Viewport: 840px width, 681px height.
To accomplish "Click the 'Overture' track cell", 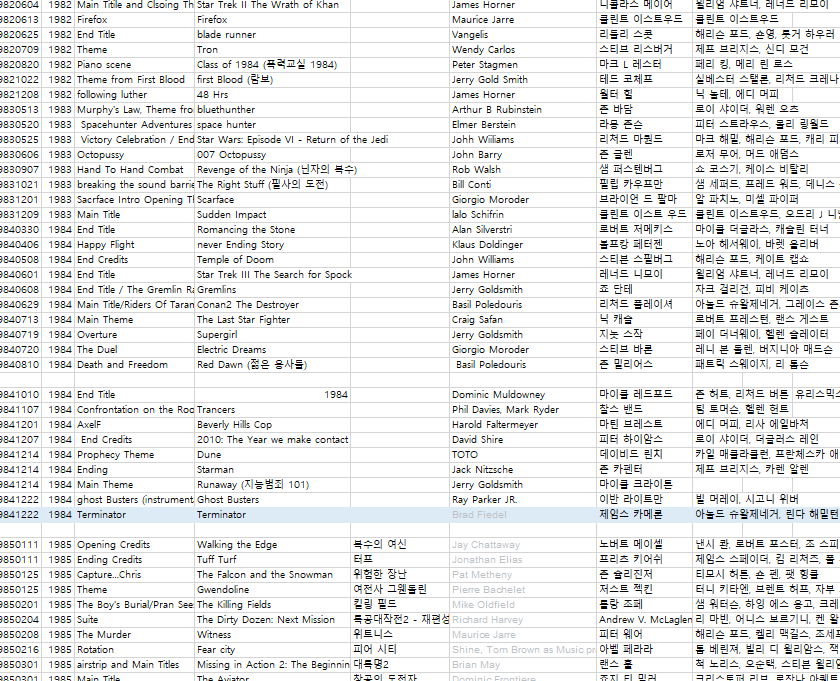I will tap(134, 335).
